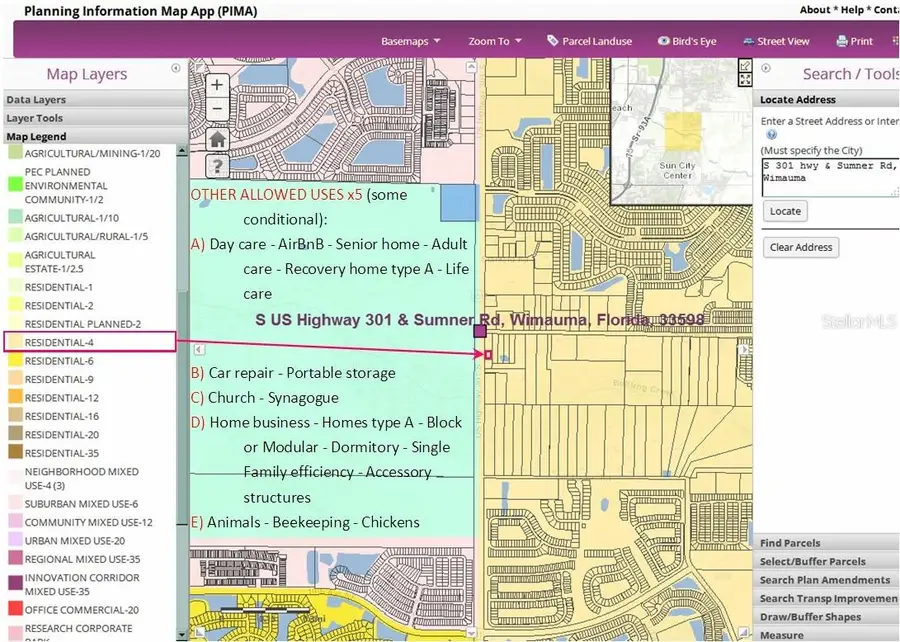Collapse the Map Layers panel
900x642 pixels.
(176, 68)
